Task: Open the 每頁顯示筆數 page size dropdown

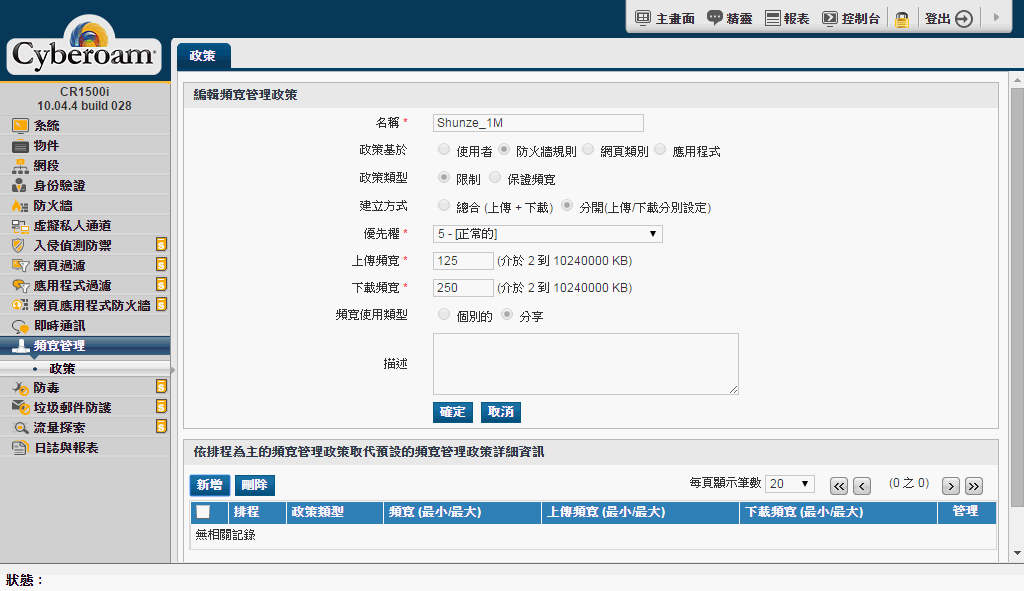Action: tap(791, 484)
